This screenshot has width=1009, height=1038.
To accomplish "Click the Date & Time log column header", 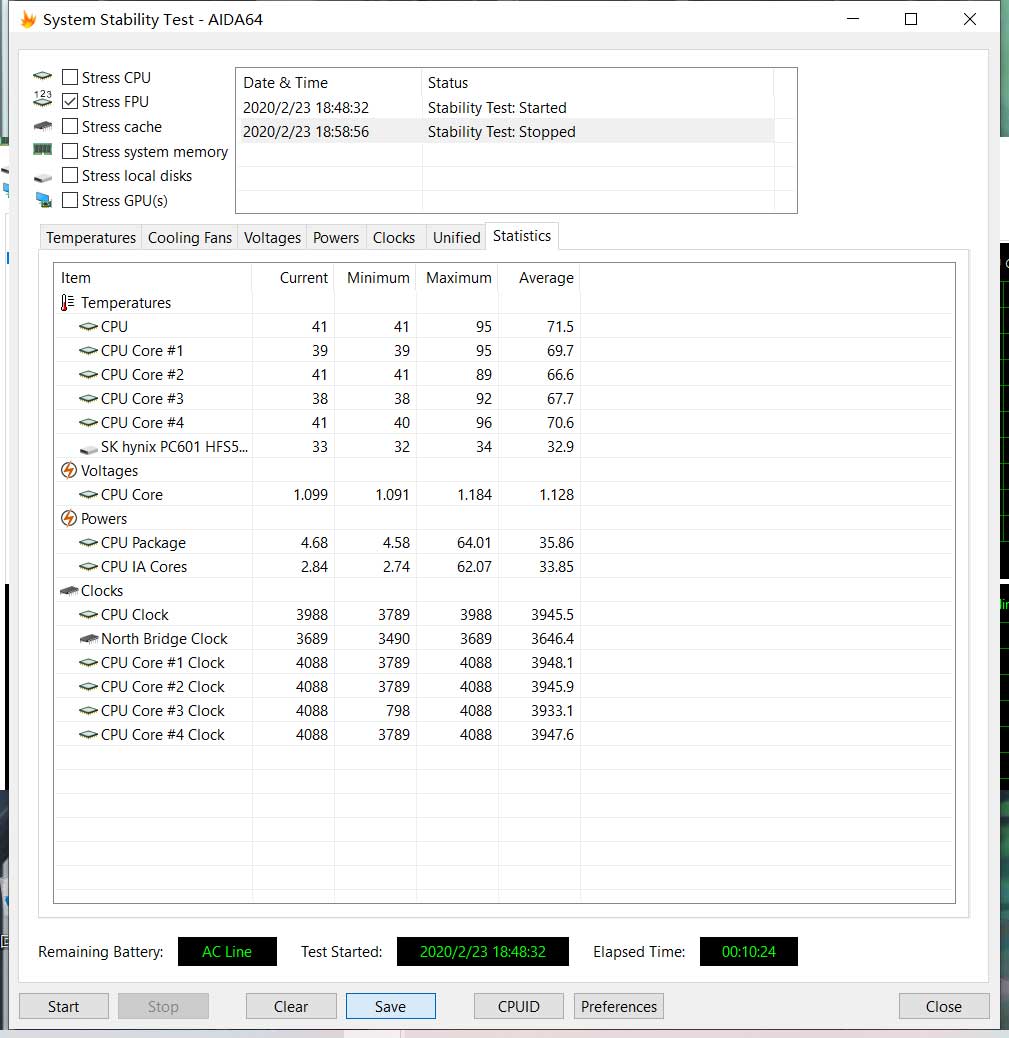I will 329,83.
